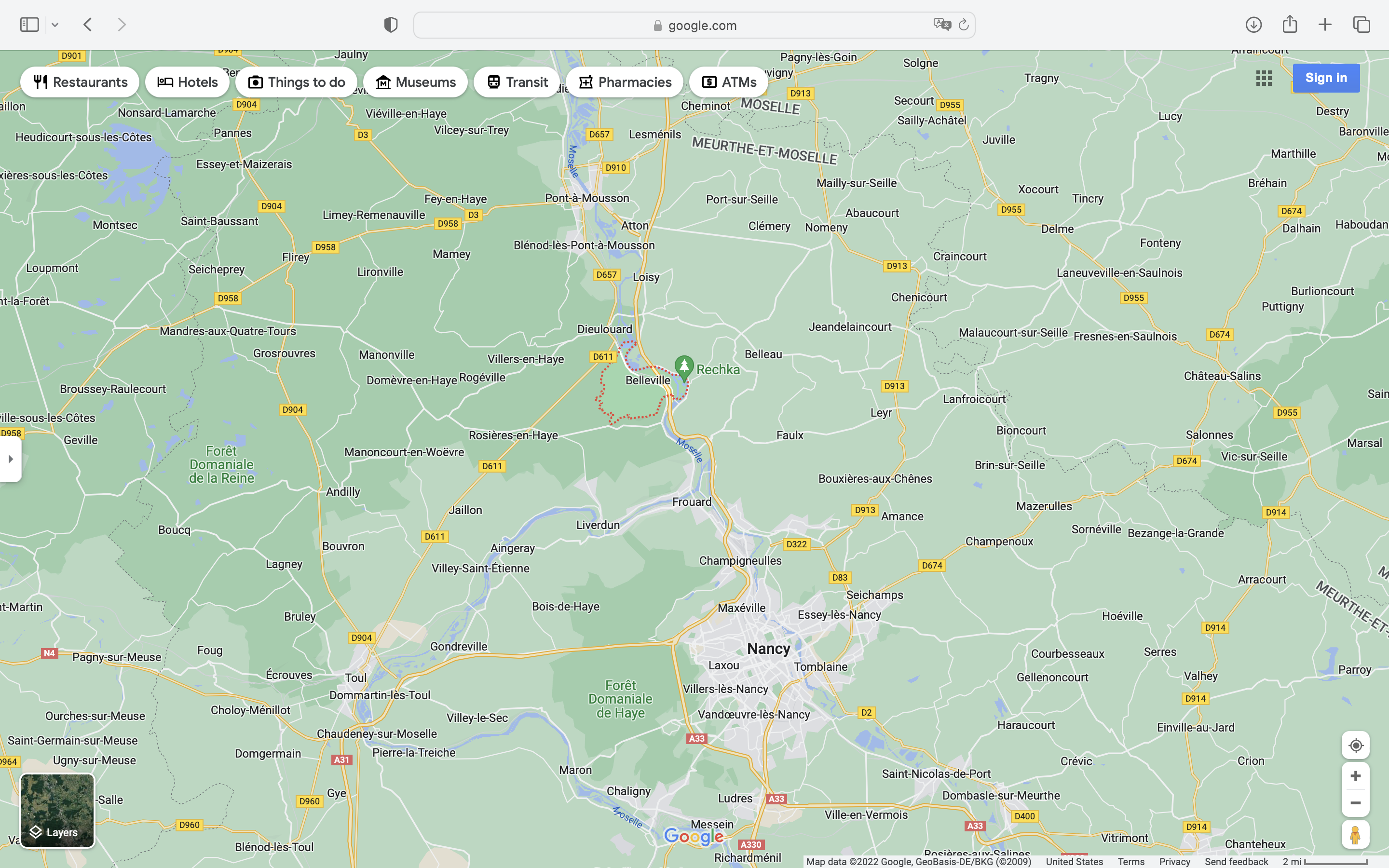The width and height of the screenshot is (1389, 868).
Task: Reload the page with refresh icon
Action: (964, 25)
